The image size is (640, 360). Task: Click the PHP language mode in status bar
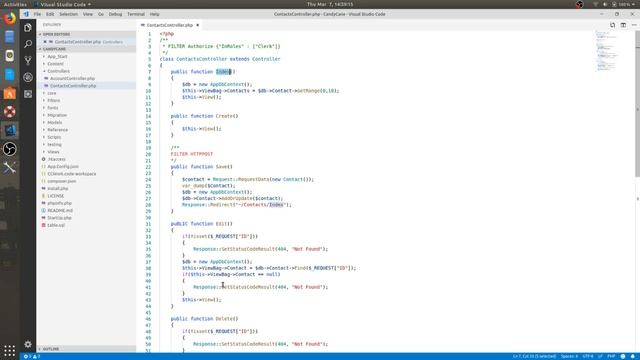pyautogui.click(x=611, y=356)
